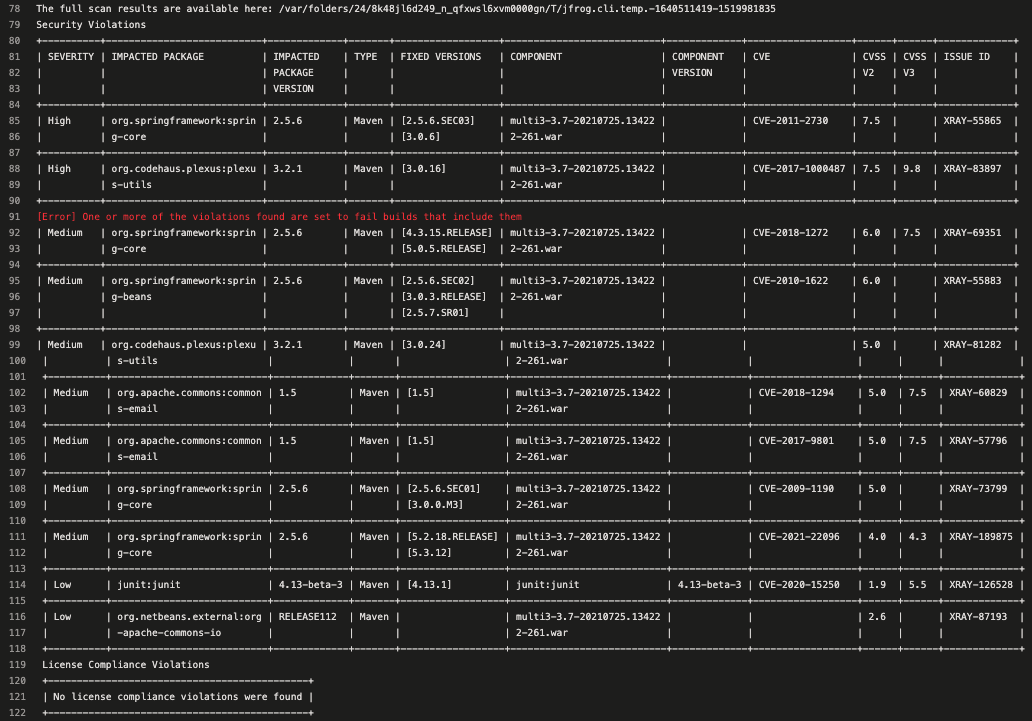The height and width of the screenshot is (721, 1032).
Task: Click [3.0.16] fixed version
Action: (x=423, y=169)
